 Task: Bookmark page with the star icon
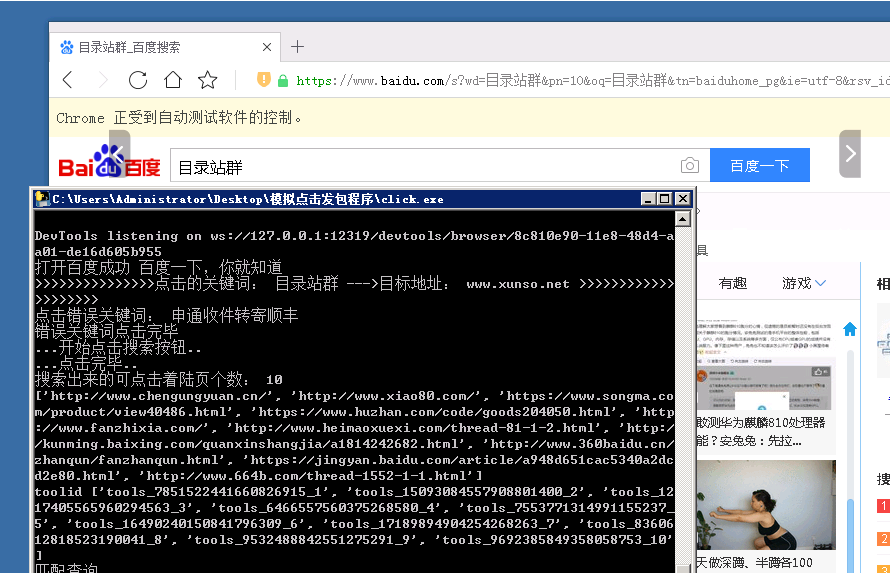pyautogui.click(x=208, y=80)
